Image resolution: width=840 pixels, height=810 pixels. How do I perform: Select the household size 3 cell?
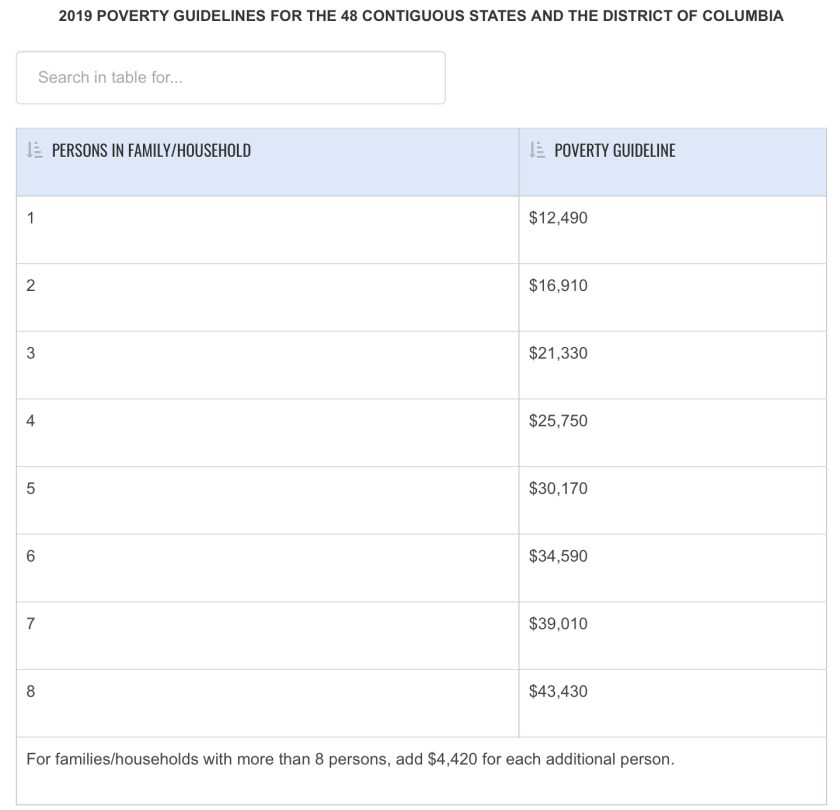tap(31, 353)
